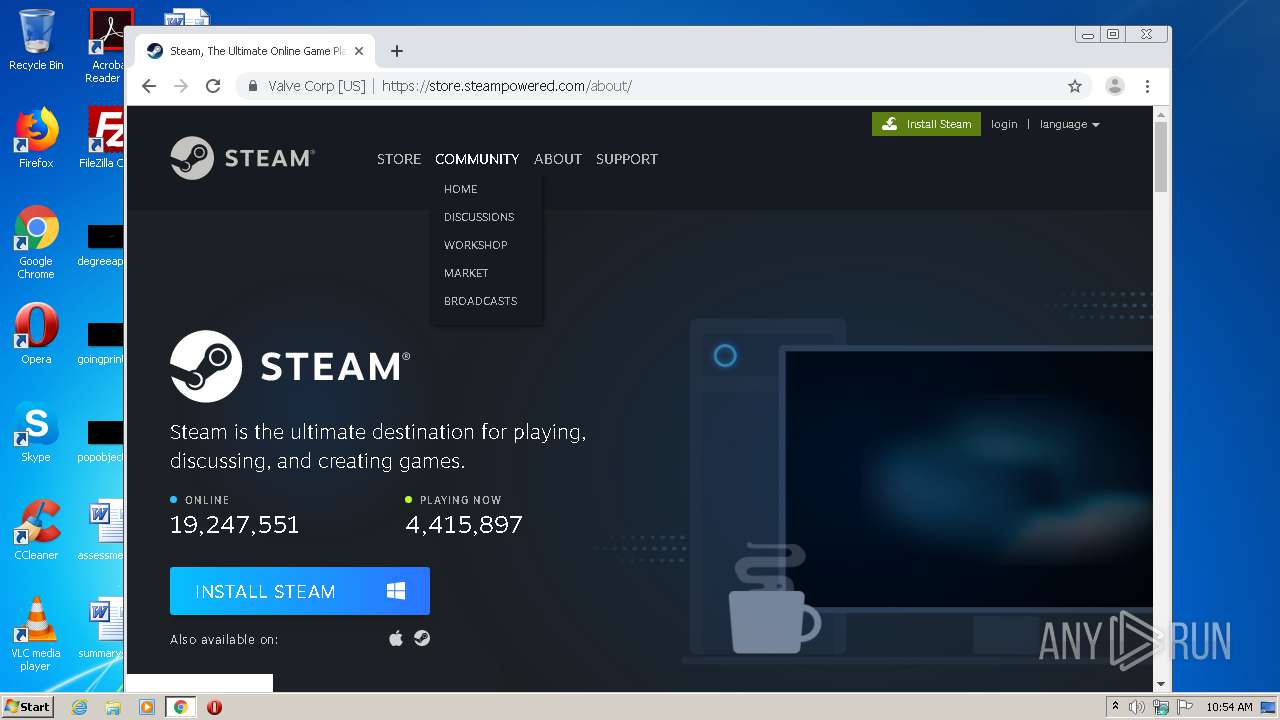Close the Steam browser tab

359,51
